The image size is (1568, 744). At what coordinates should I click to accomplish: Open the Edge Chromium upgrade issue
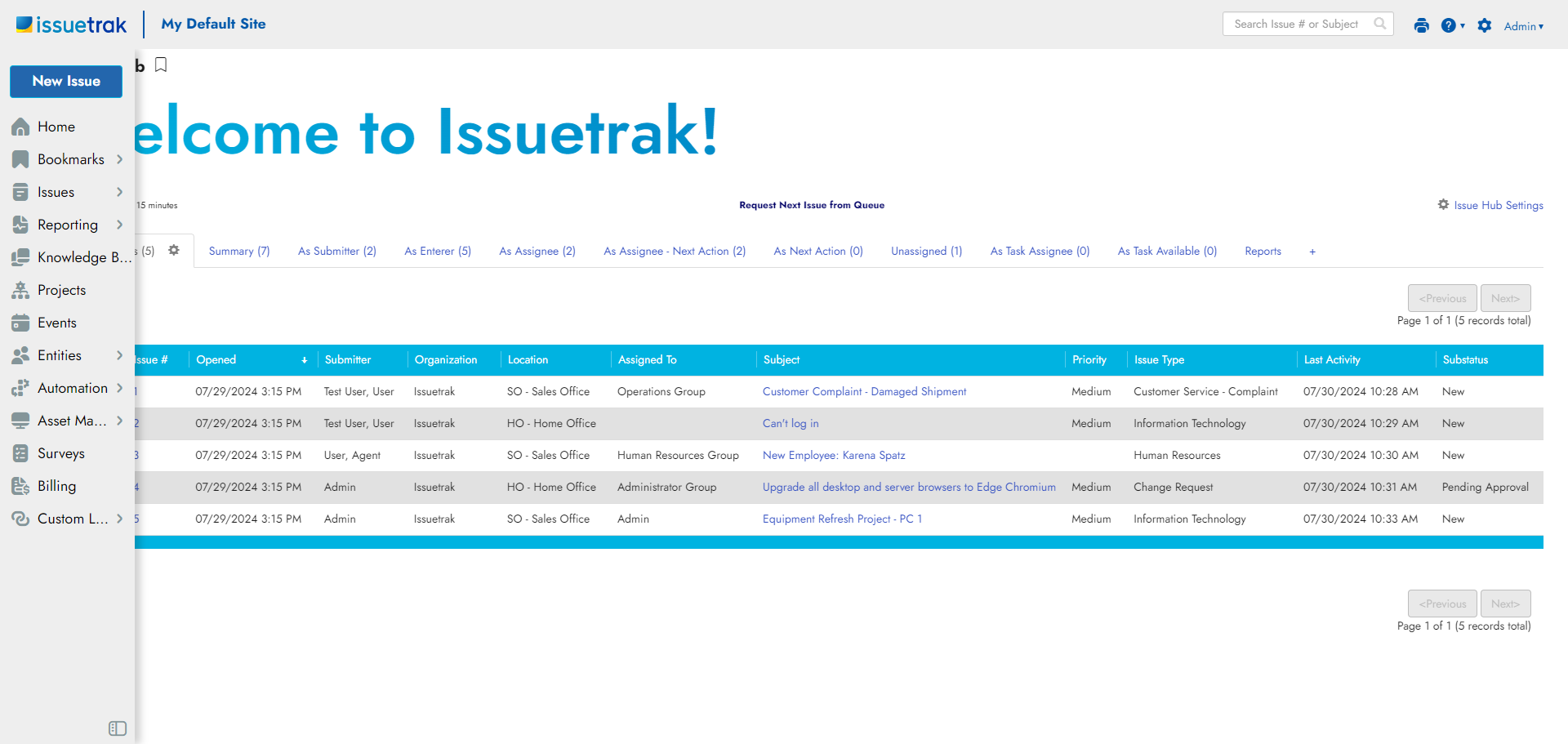[909, 487]
